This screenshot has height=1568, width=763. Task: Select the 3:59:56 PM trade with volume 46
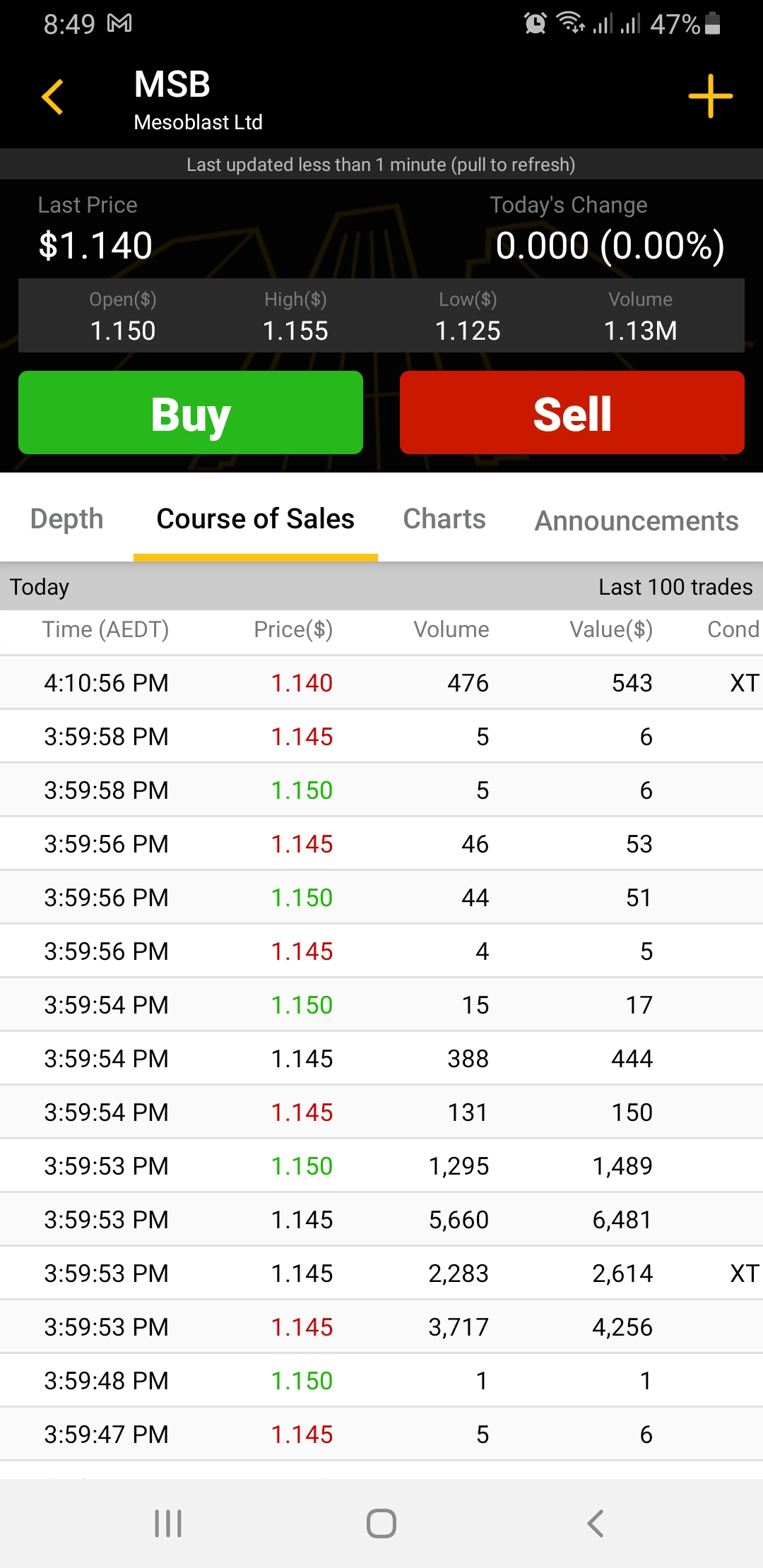click(381, 844)
